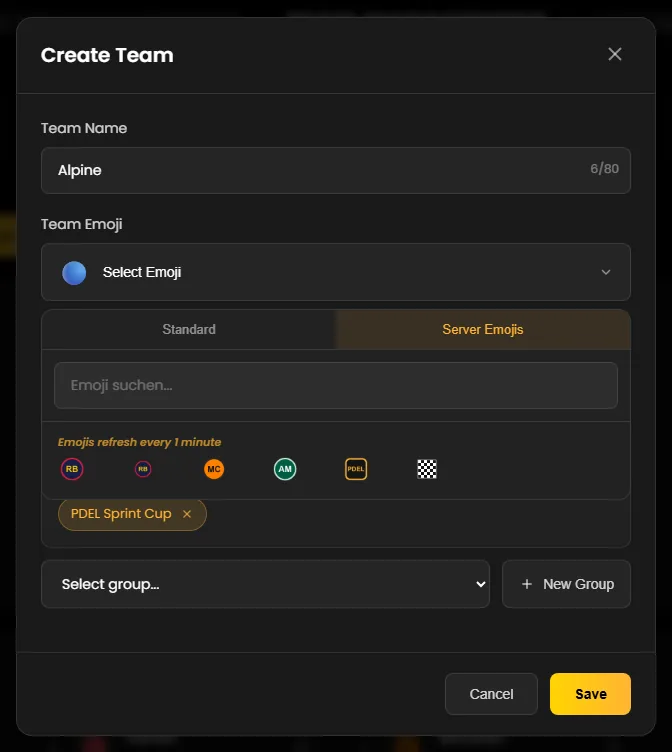Click the Team Emoji label
This screenshot has height=752, width=672.
click(82, 224)
